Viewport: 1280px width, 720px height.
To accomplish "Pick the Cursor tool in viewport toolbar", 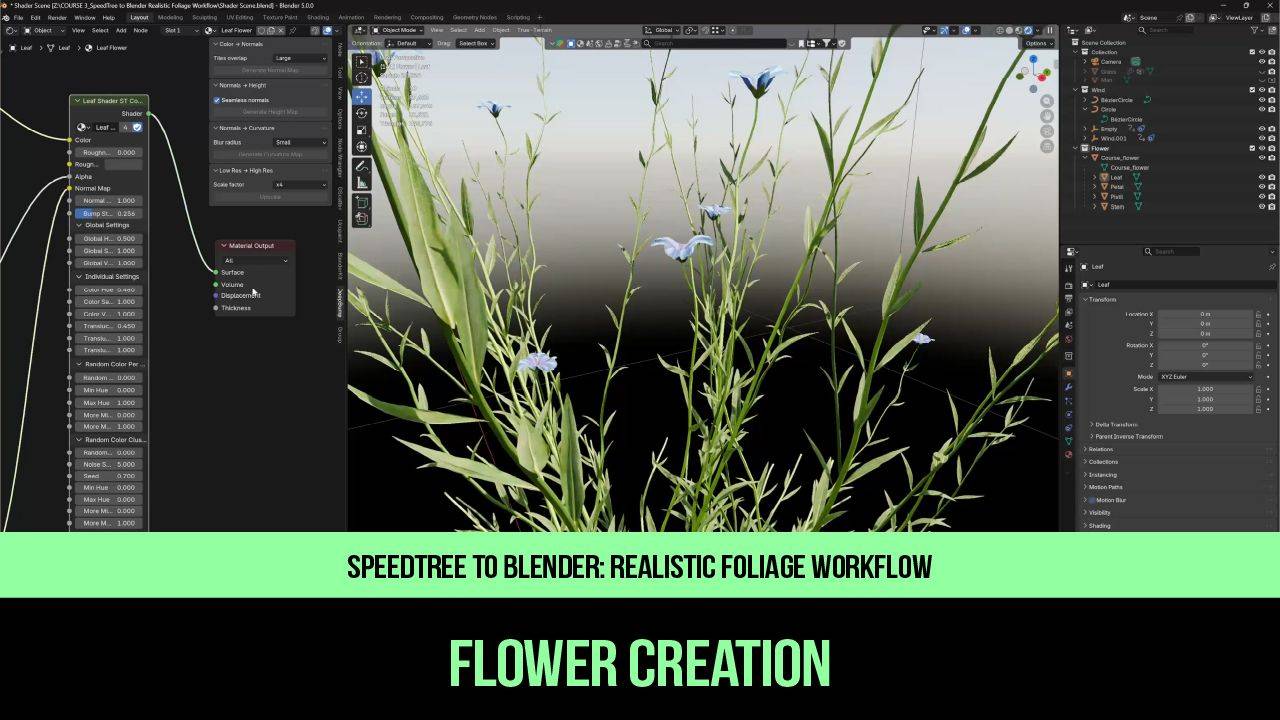I will pos(361,79).
